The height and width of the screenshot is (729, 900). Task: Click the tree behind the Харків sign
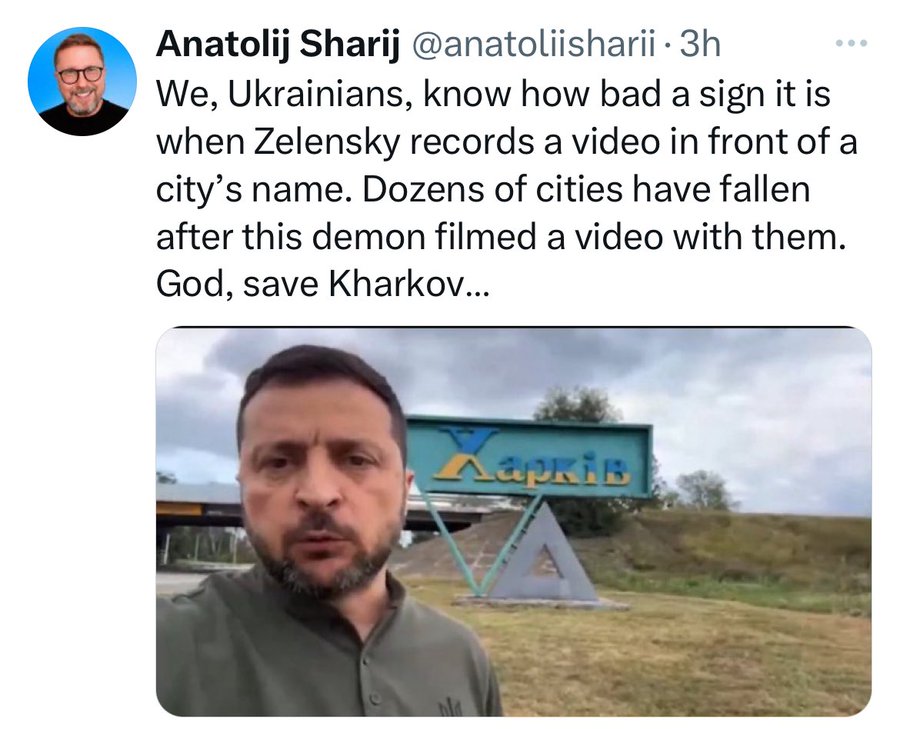(x=577, y=405)
